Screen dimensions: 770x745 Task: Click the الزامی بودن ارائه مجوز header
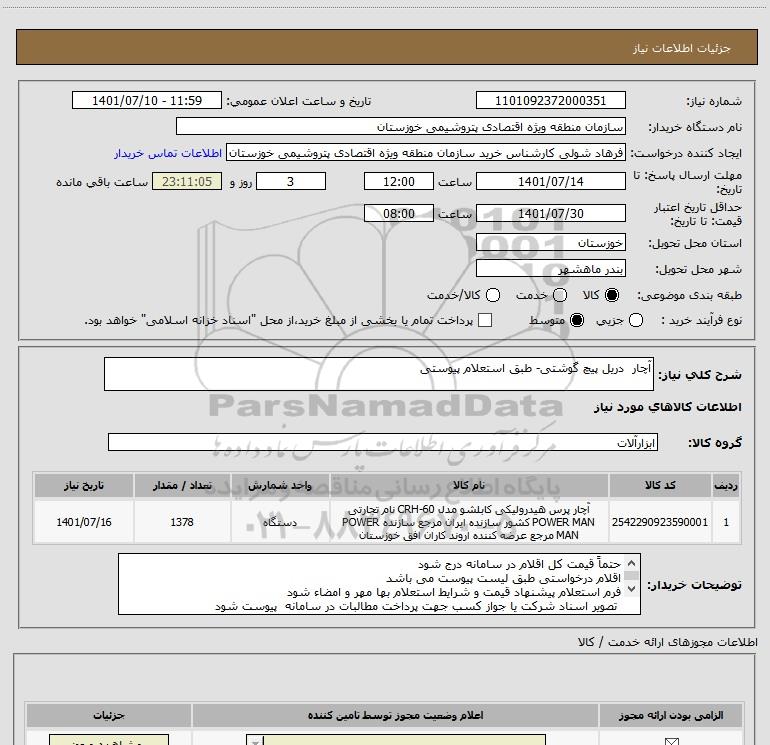[671, 716]
